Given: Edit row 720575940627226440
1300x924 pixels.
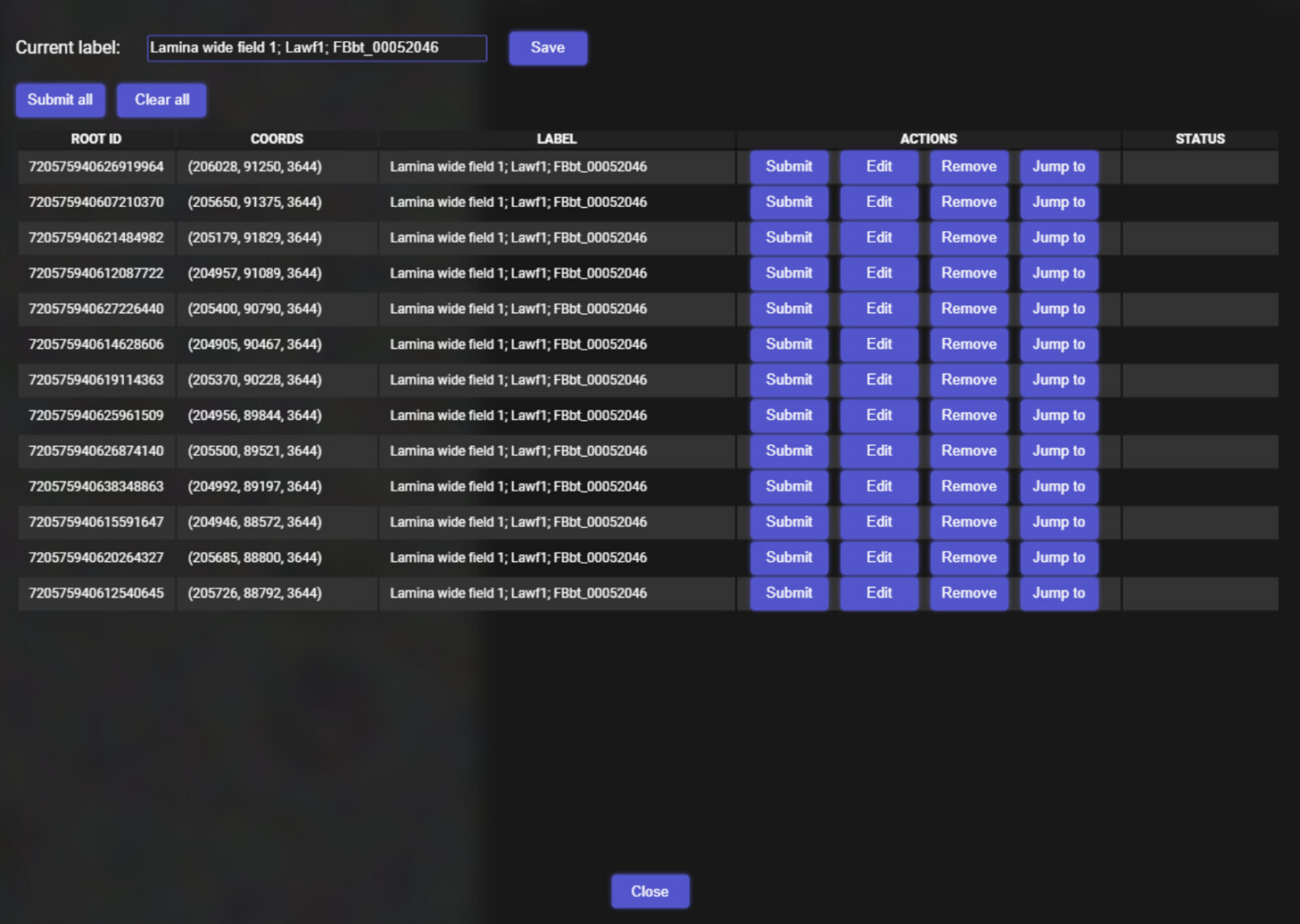Looking at the screenshot, I should pyautogui.click(x=879, y=309).
